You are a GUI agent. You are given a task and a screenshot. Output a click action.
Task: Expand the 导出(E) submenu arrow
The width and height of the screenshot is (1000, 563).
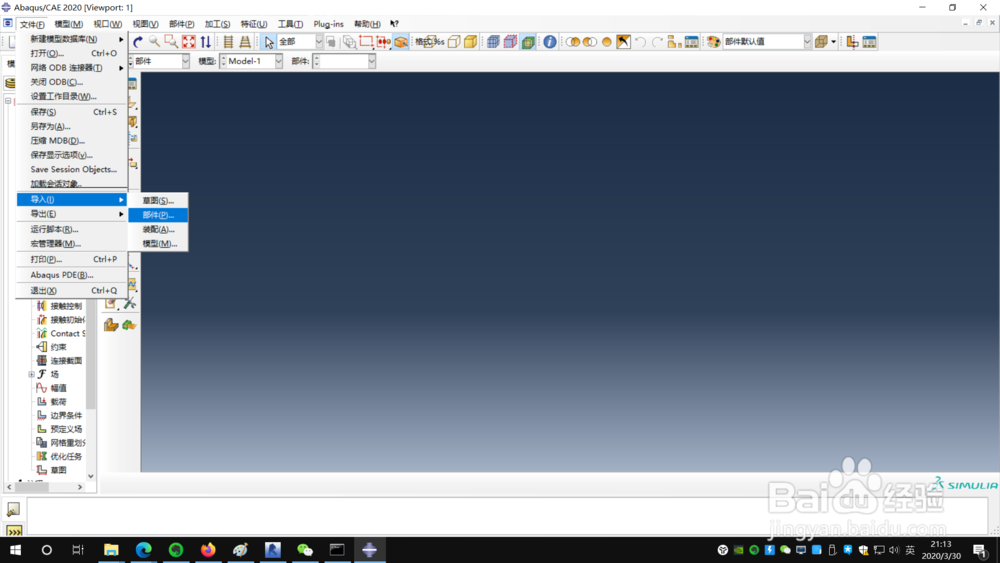(121, 214)
